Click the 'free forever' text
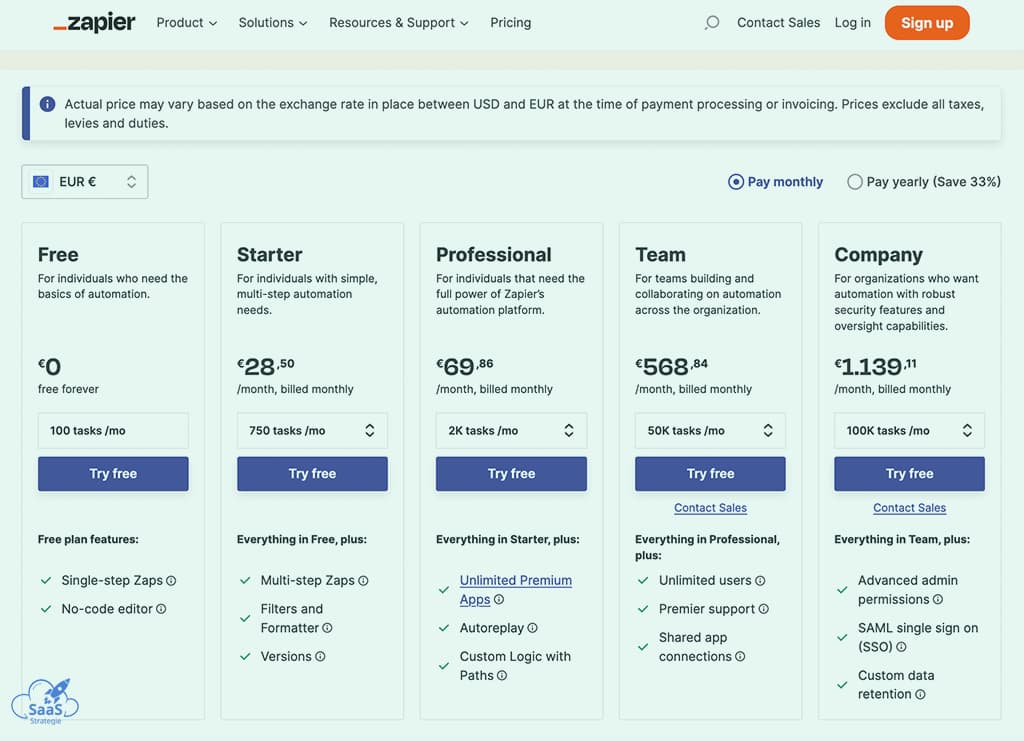 point(68,389)
